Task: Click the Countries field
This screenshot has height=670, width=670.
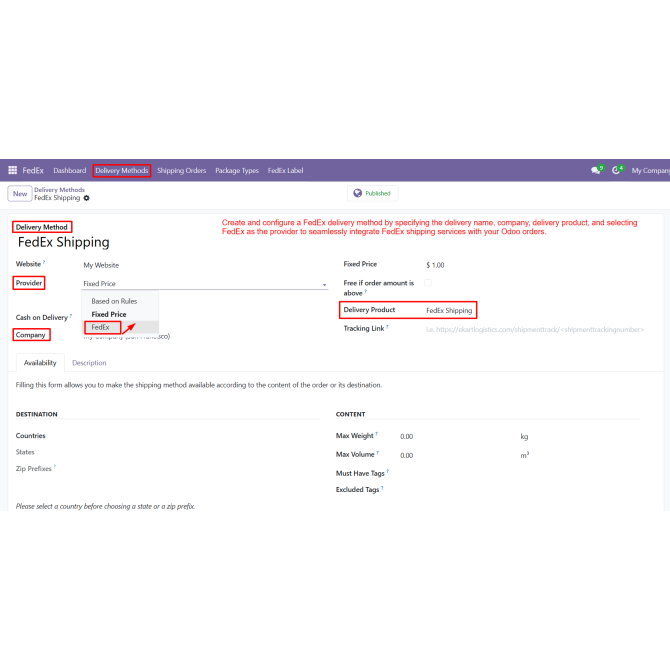Action: [x=30, y=436]
